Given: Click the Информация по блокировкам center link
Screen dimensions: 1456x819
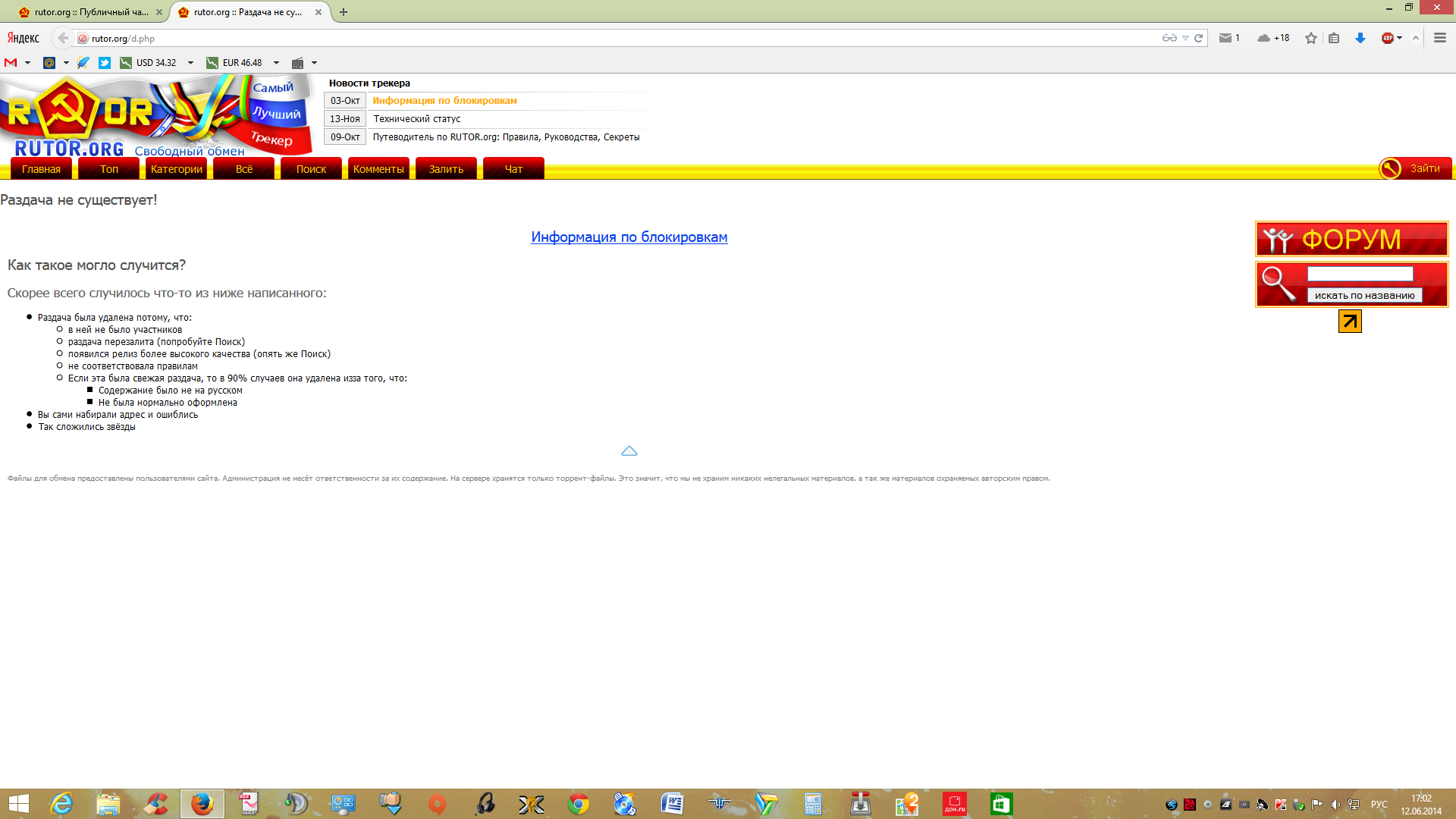Looking at the screenshot, I should click(629, 237).
